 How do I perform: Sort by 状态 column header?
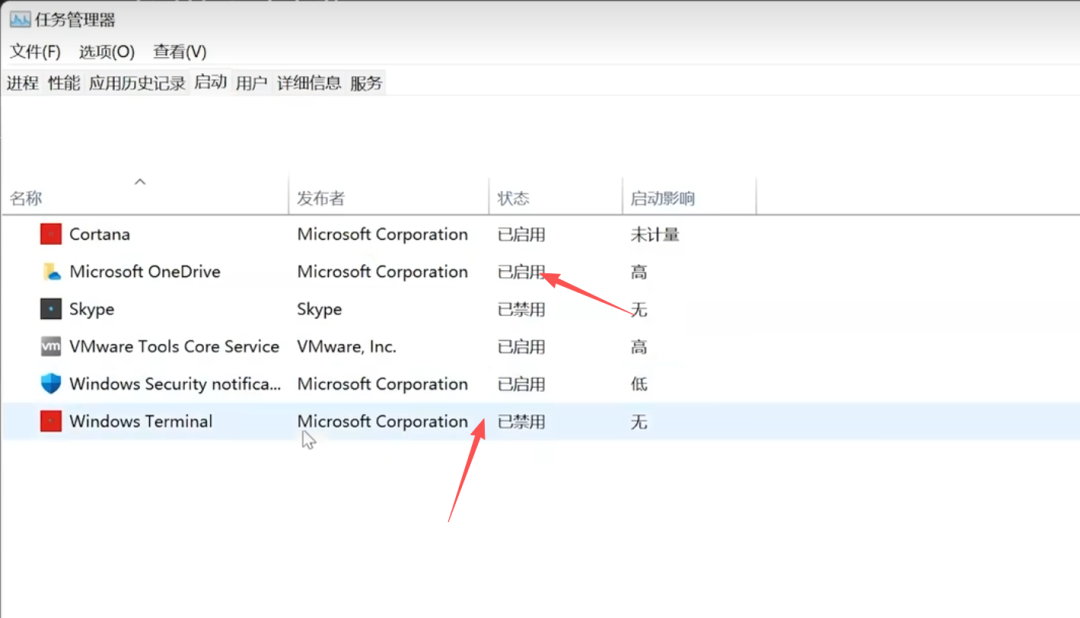[514, 198]
